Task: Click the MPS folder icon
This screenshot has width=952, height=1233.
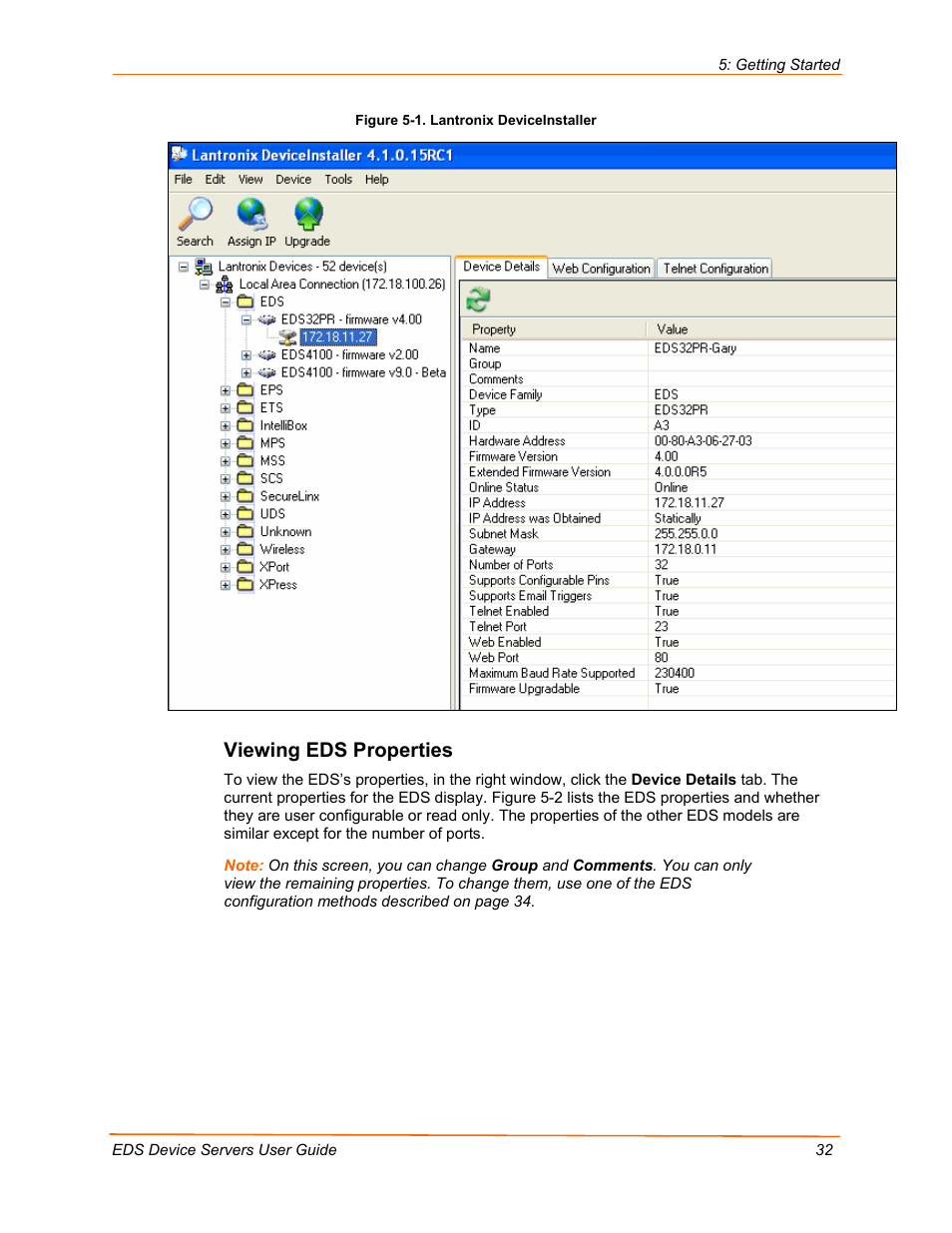Action: (x=245, y=443)
